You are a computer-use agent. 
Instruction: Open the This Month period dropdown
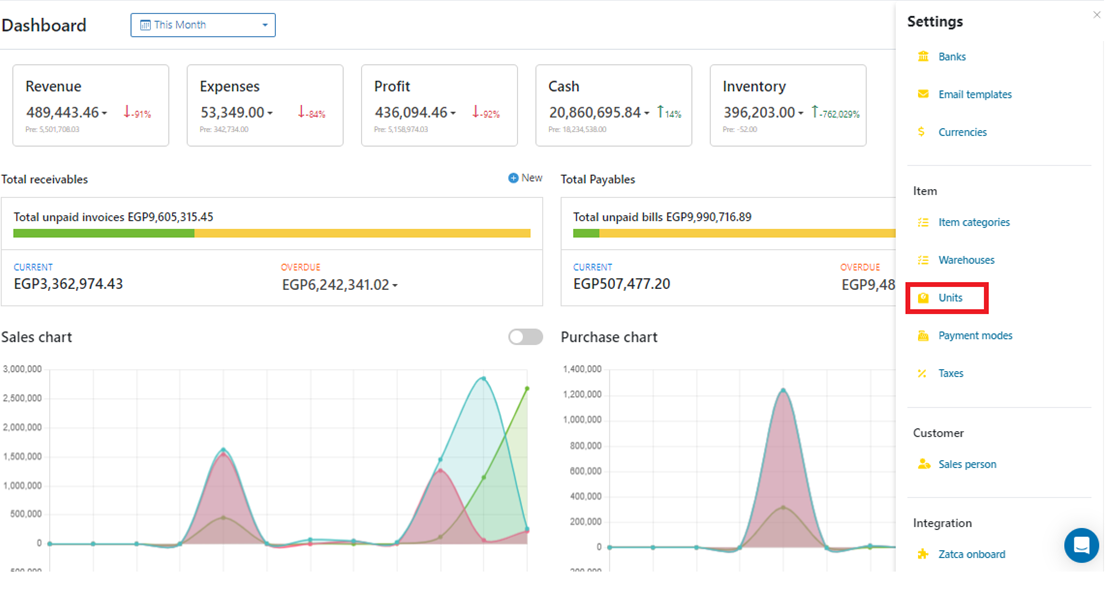point(203,25)
